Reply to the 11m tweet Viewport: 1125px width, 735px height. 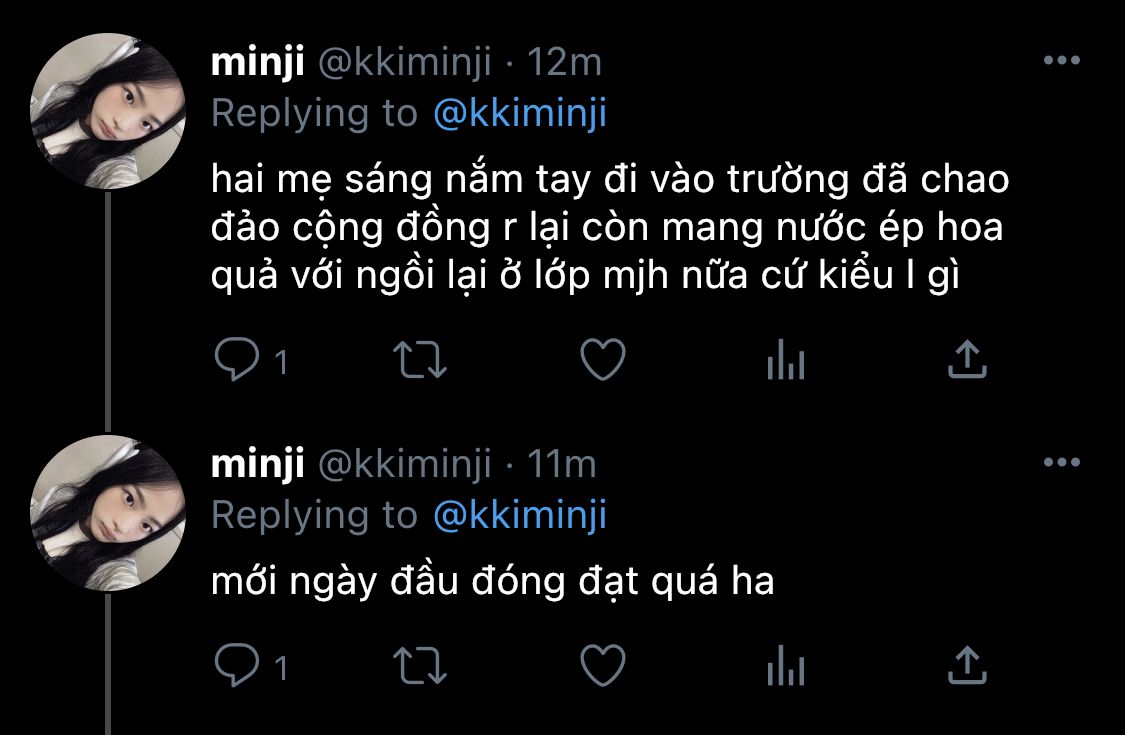click(237, 665)
